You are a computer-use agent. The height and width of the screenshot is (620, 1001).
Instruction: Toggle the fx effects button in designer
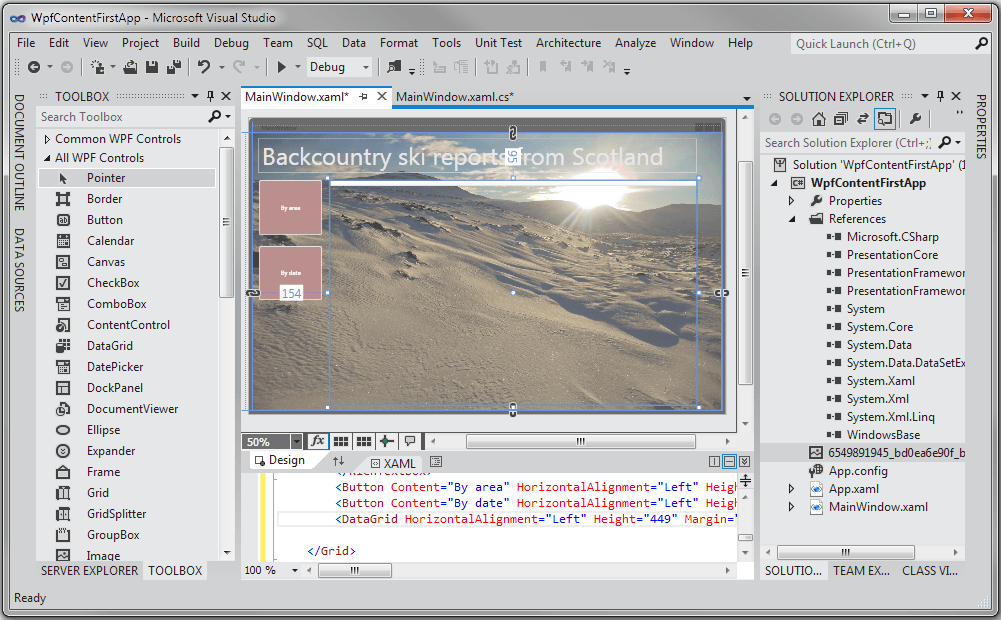click(317, 441)
